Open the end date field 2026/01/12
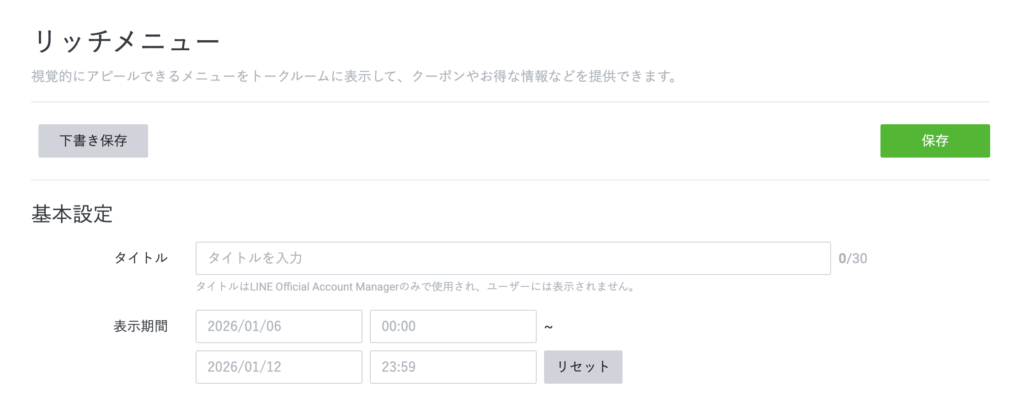This screenshot has width=1024, height=402. tap(279, 366)
